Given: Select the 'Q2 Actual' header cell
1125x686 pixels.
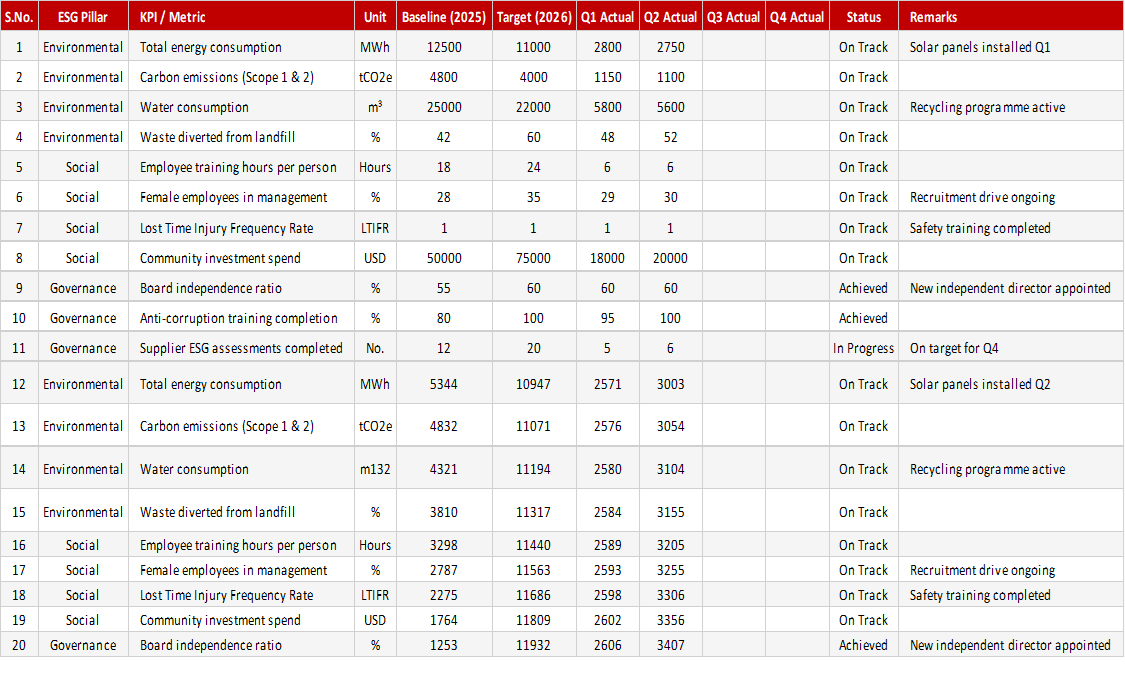Looking at the screenshot, I should [x=670, y=17].
